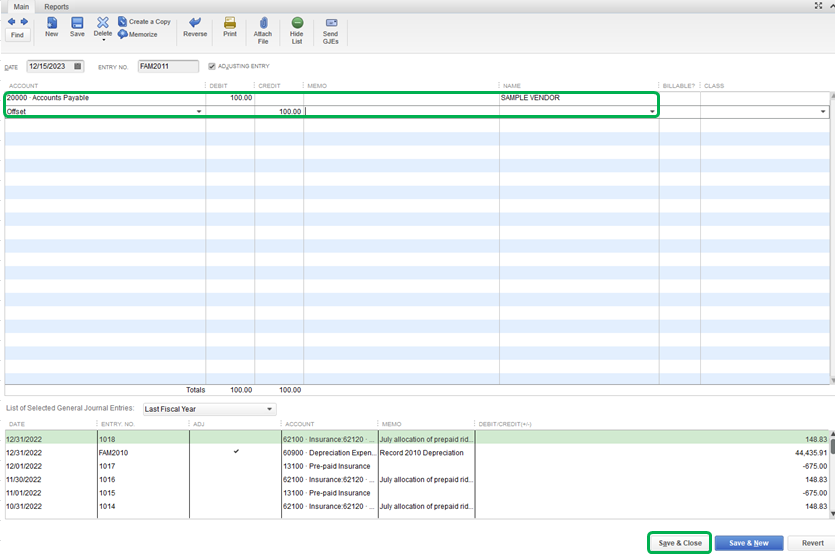This screenshot has height=555, width=835.
Task: Select the Main tab
Action: (19, 6)
